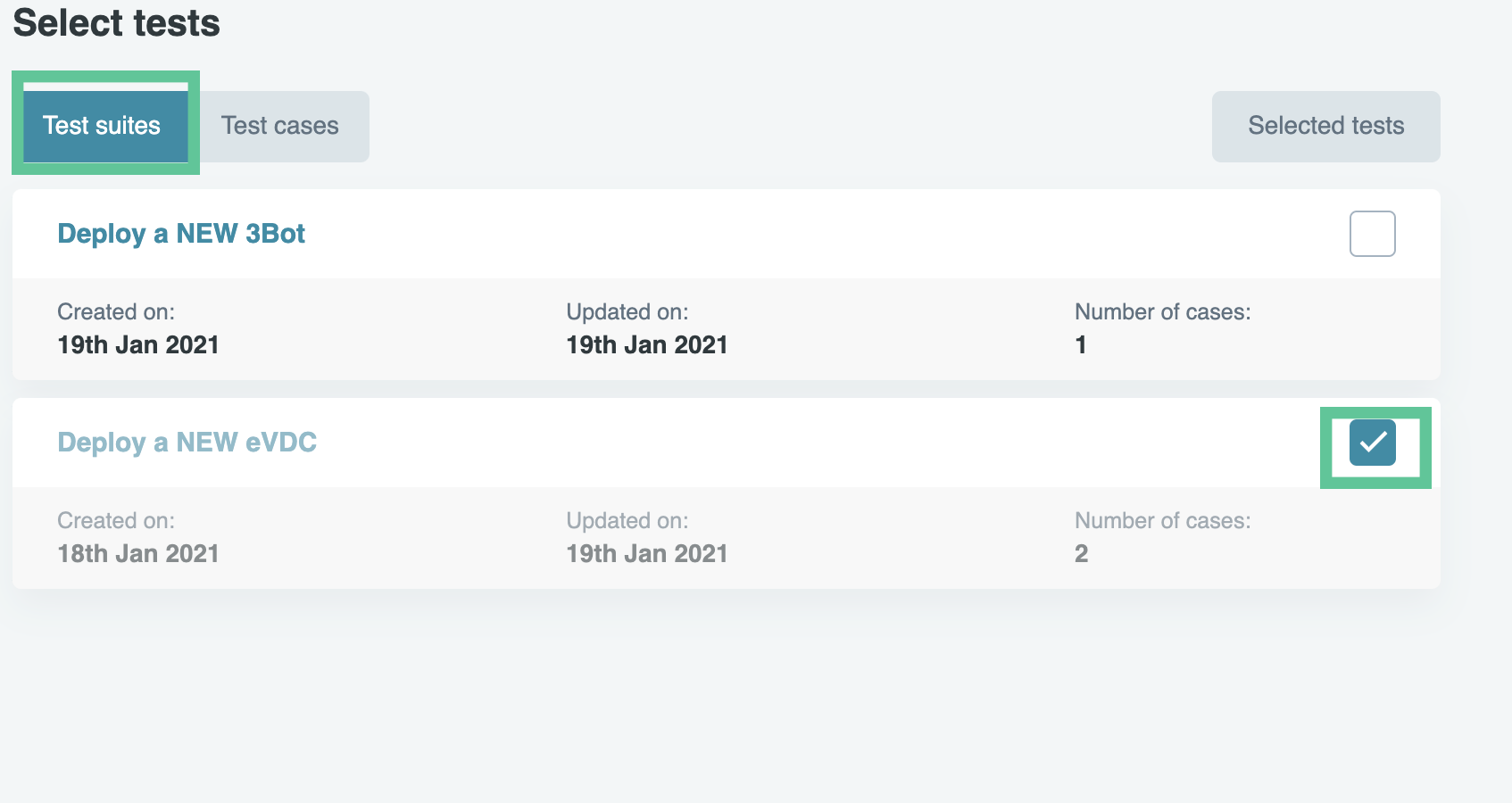Click the 3Bot suite's Updated on label
The width and height of the screenshot is (1512, 803).
click(x=627, y=311)
